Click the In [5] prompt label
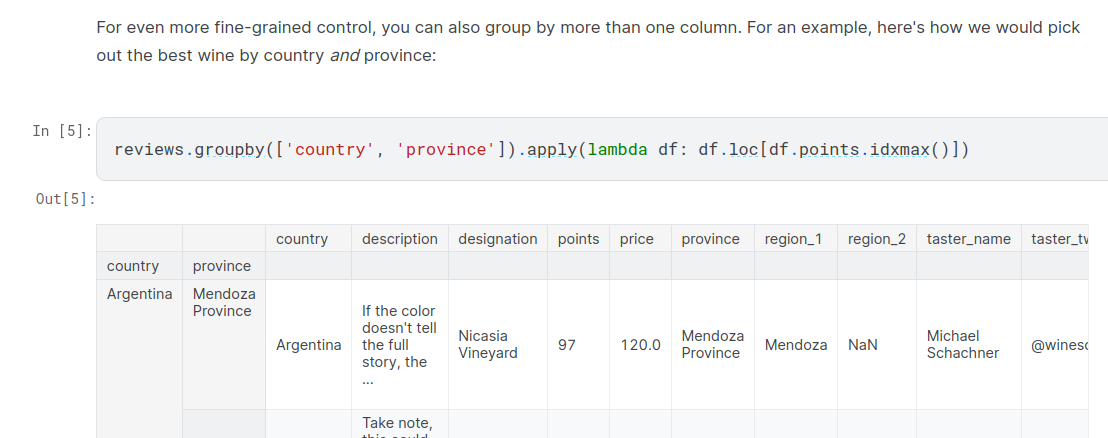Viewport: 1108px width, 438px height. (x=62, y=131)
